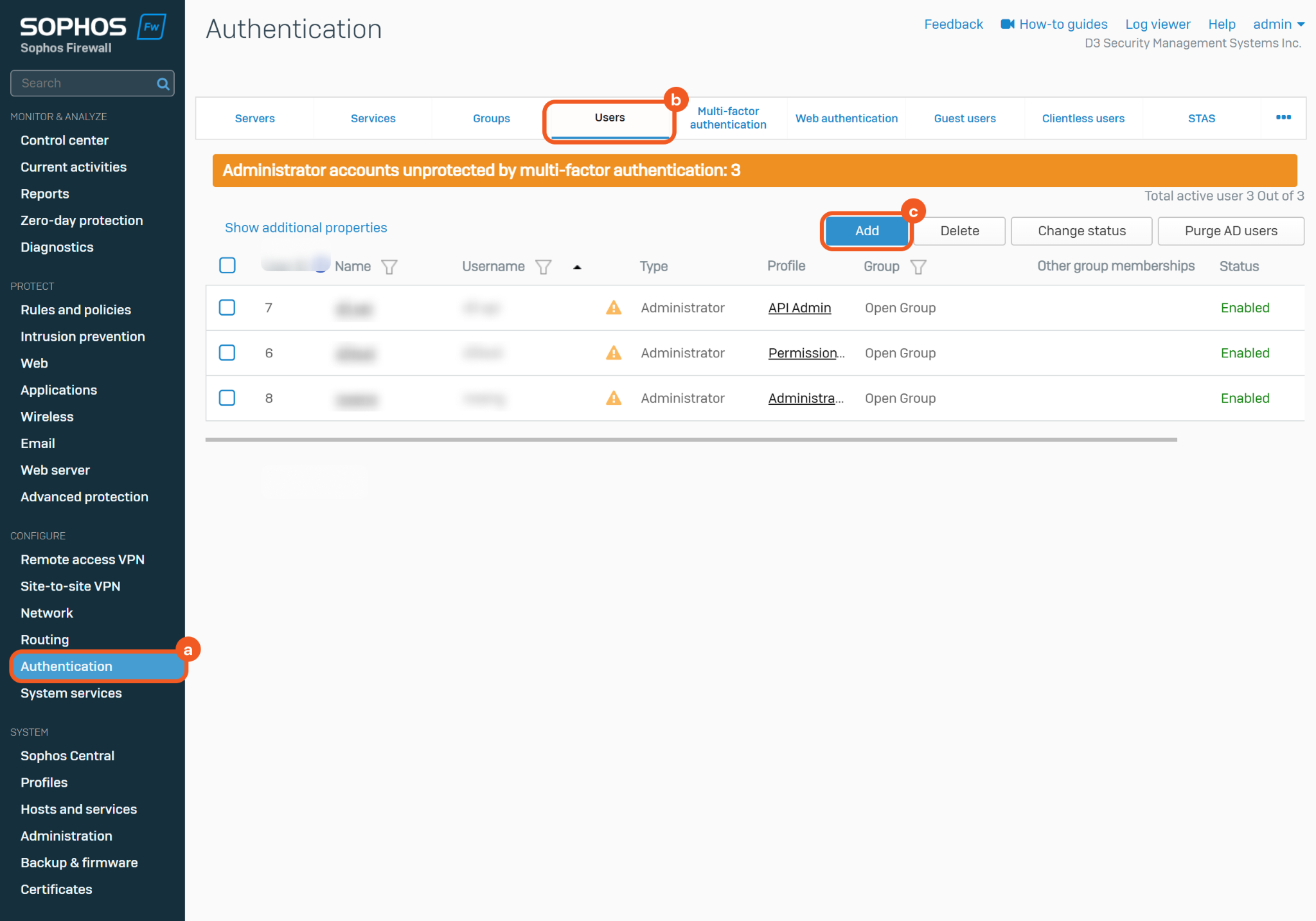Switch to the Groups tab
This screenshot has height=921, width=1316.
coord(491,118)
